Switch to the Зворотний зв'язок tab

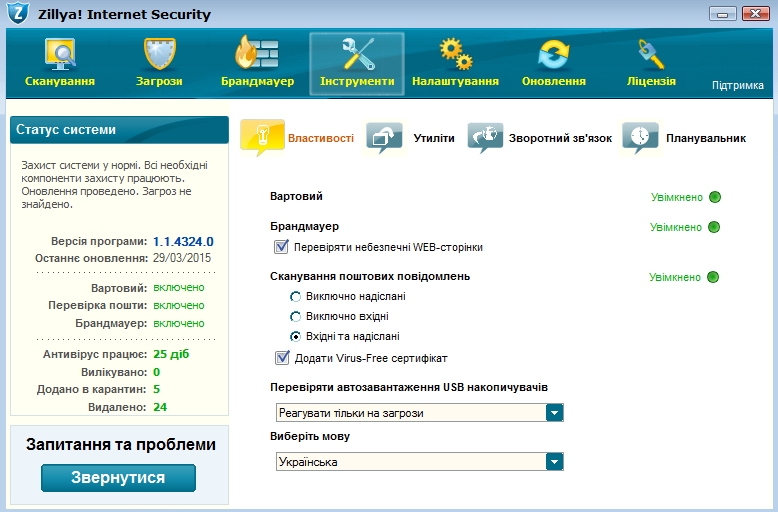[x=539, y=138]
